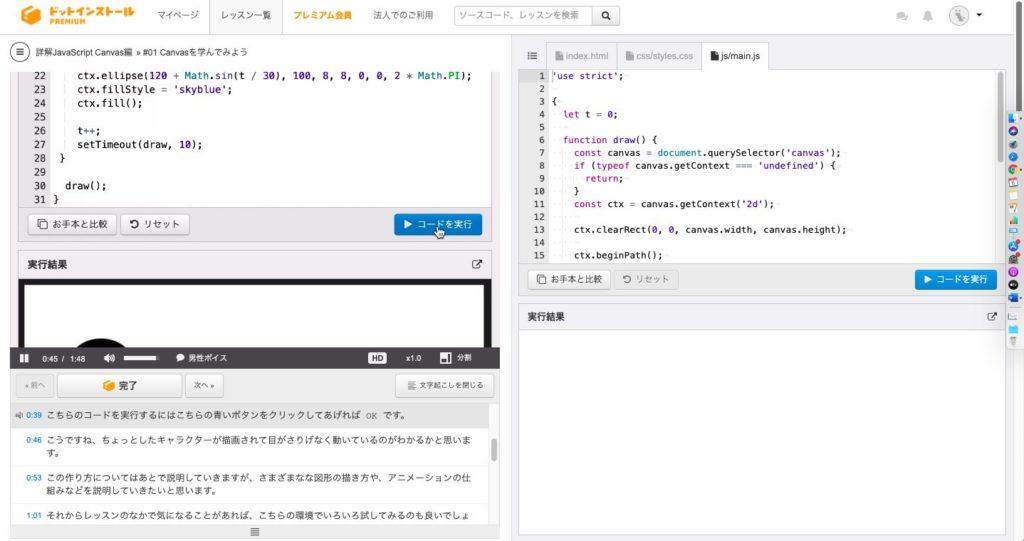Click line 4 'let t = 0;' in editor
1024x541 pixels.
[590, 114]
